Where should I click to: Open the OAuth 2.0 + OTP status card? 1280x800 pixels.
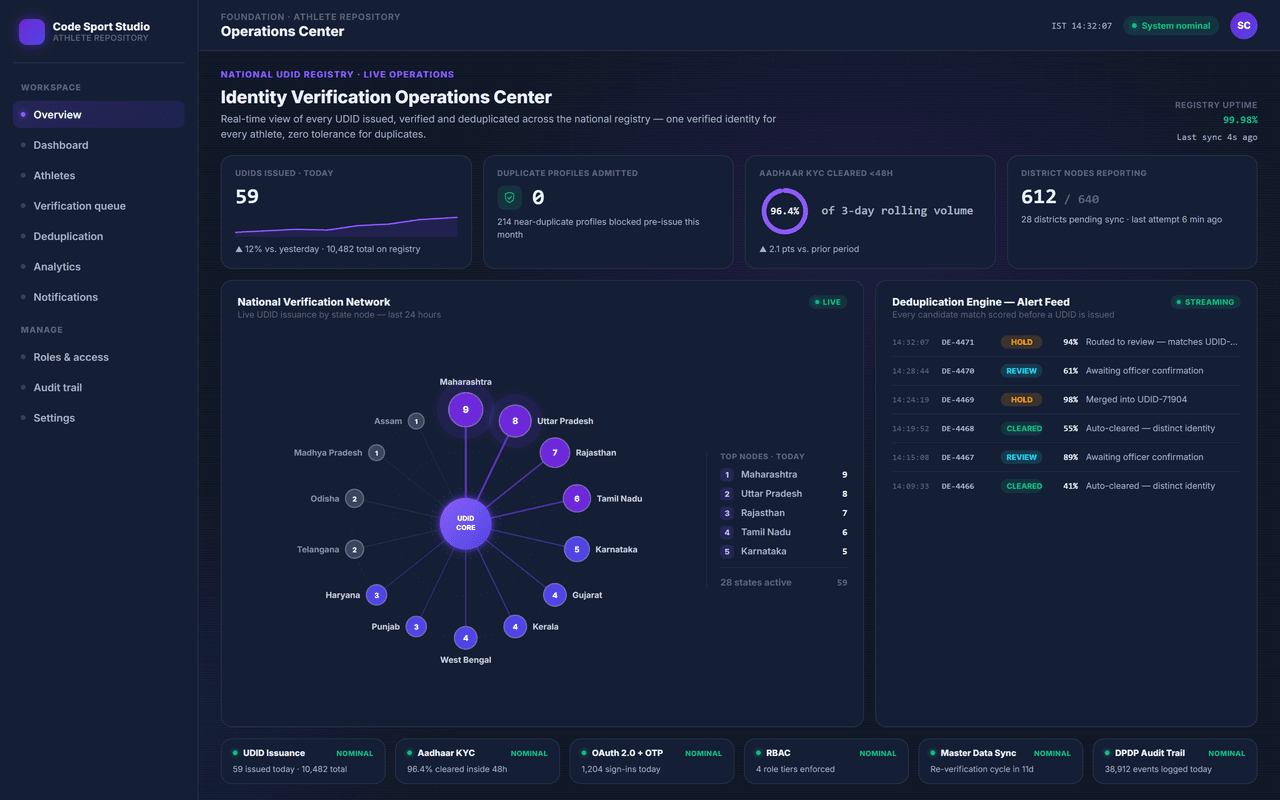click(652, 761)
